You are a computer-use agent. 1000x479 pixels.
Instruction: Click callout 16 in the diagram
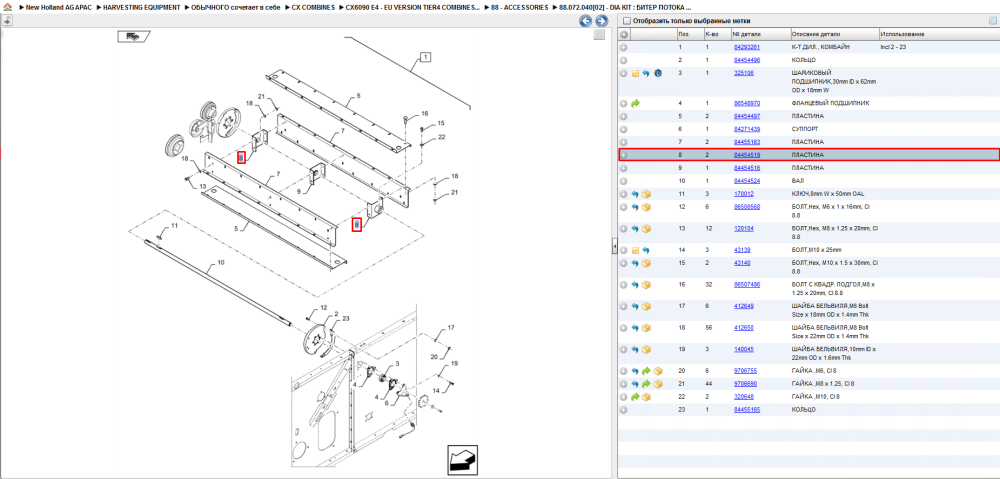pos(425,114)
